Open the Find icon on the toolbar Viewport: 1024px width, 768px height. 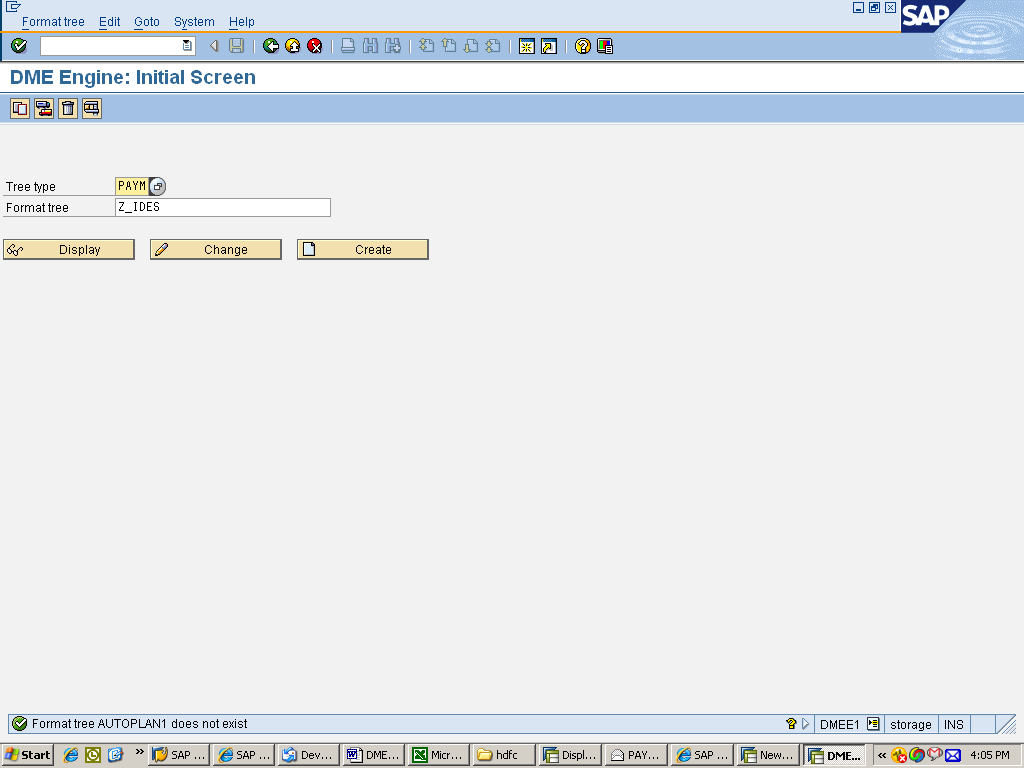click(369, 45)
